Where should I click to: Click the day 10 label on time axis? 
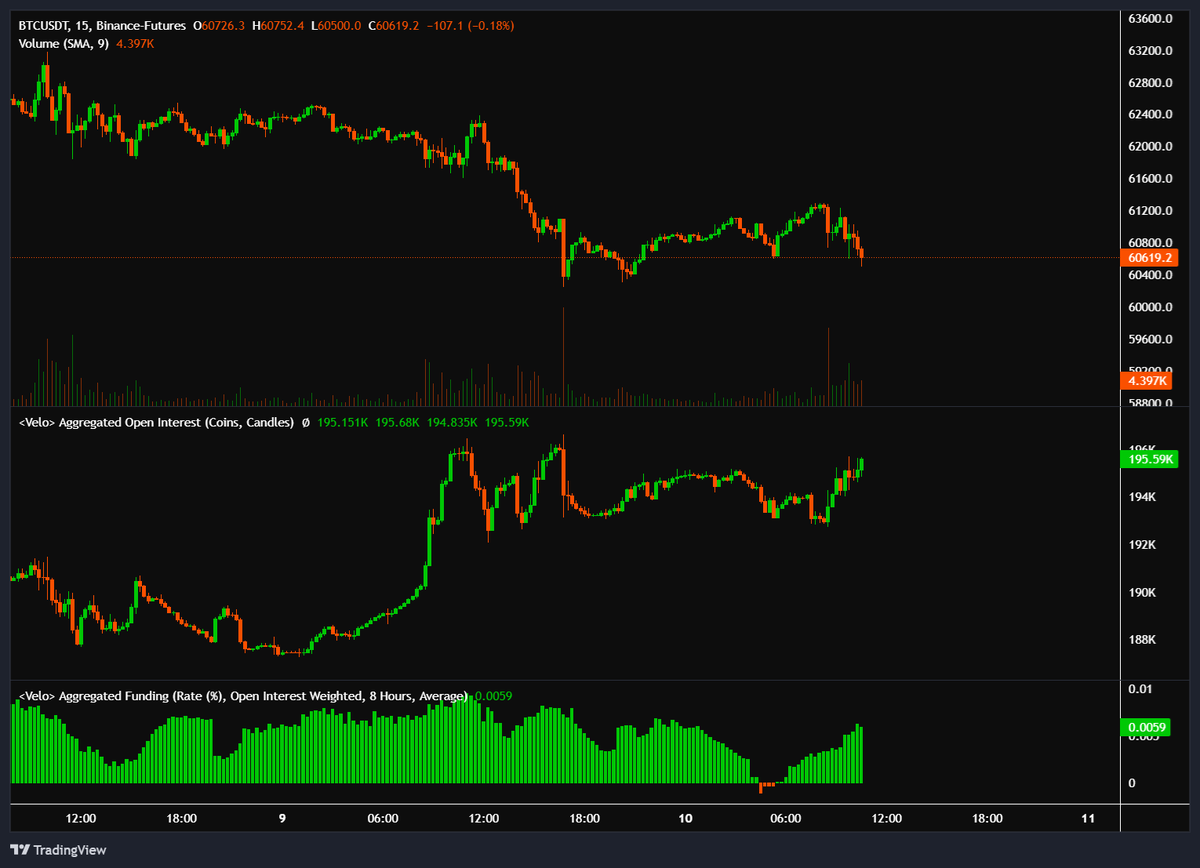[x=685, y=818]
